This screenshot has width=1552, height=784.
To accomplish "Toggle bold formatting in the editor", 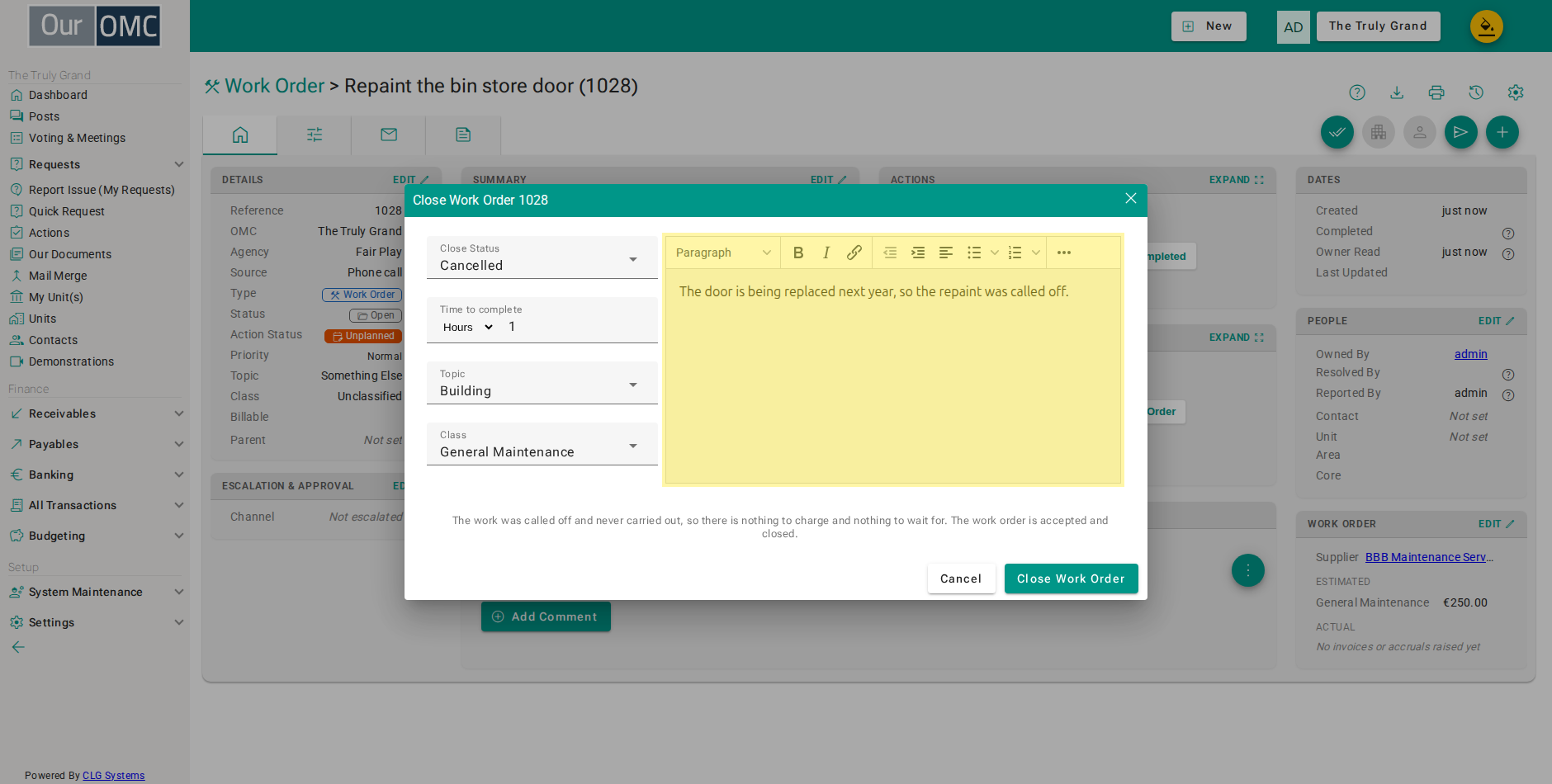I will [798, 253].
